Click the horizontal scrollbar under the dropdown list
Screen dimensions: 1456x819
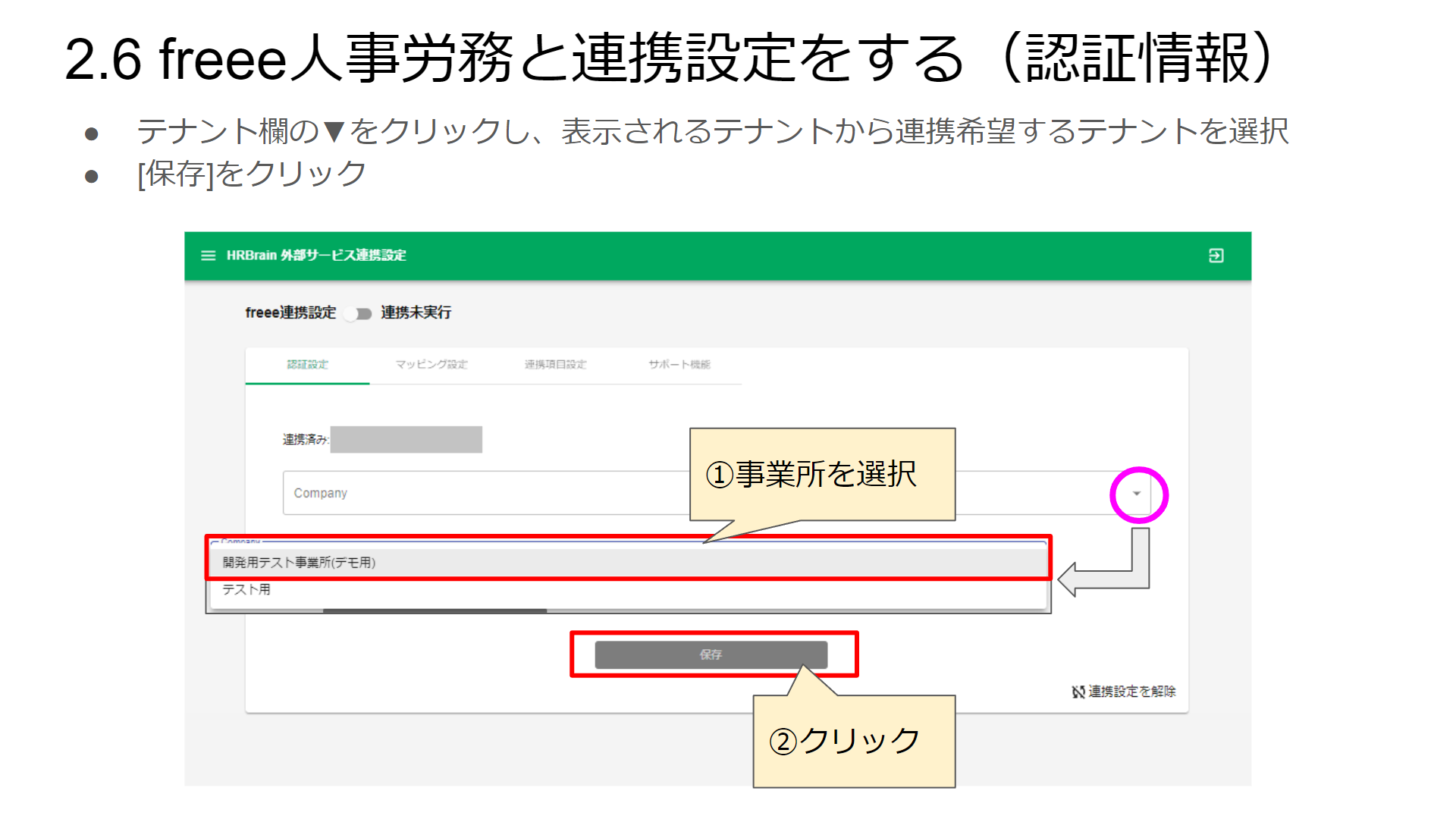pyautogui.click(x=435, y=610)
